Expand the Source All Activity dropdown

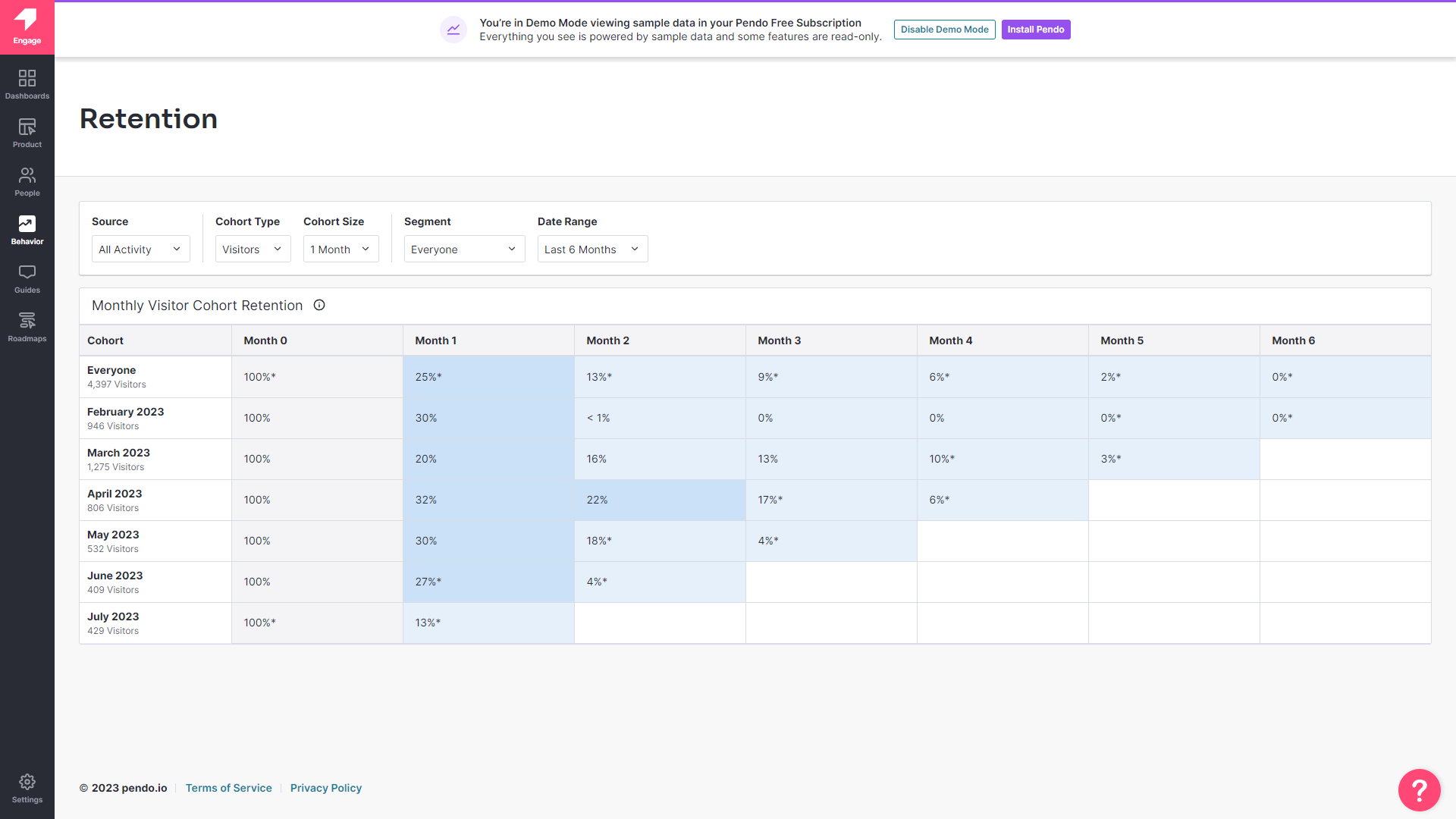(x=140, y=249)
